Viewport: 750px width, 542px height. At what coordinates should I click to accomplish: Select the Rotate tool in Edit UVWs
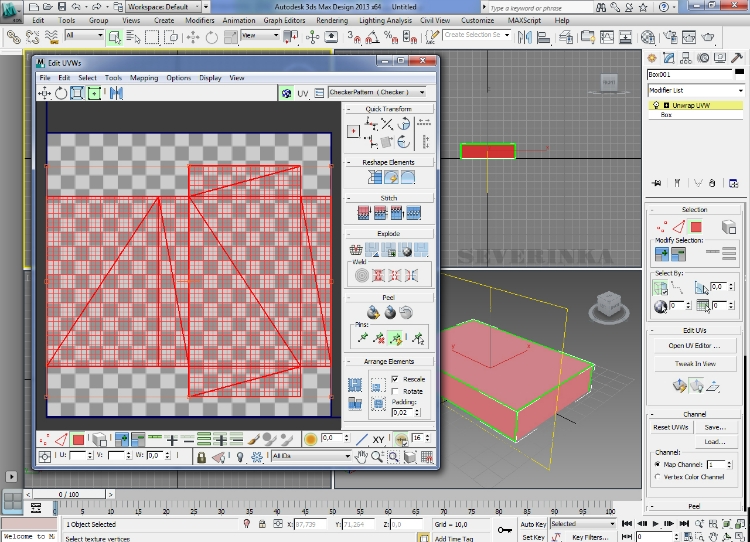point(61,93)
